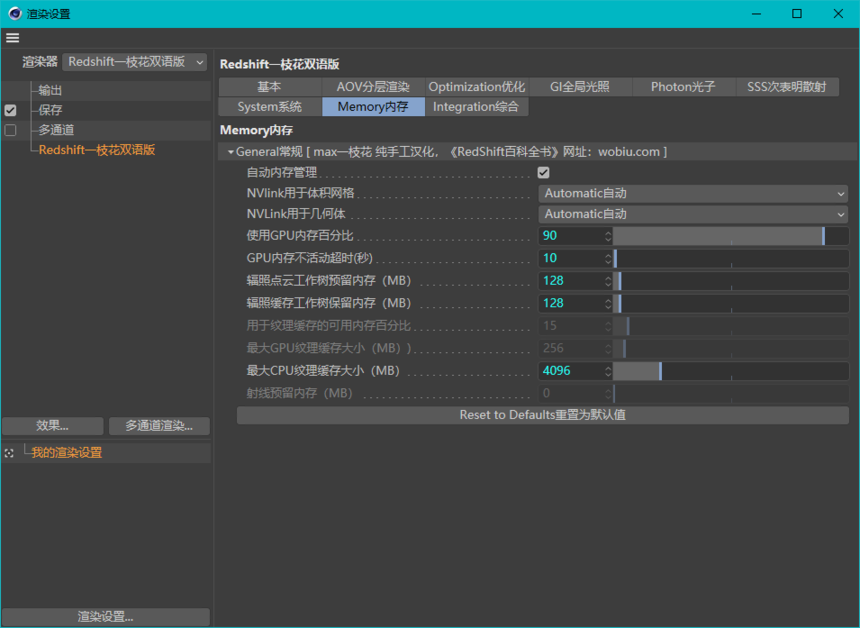
Task: Click the GPU内存不活动超时 value field
Action: click(571, 258)
